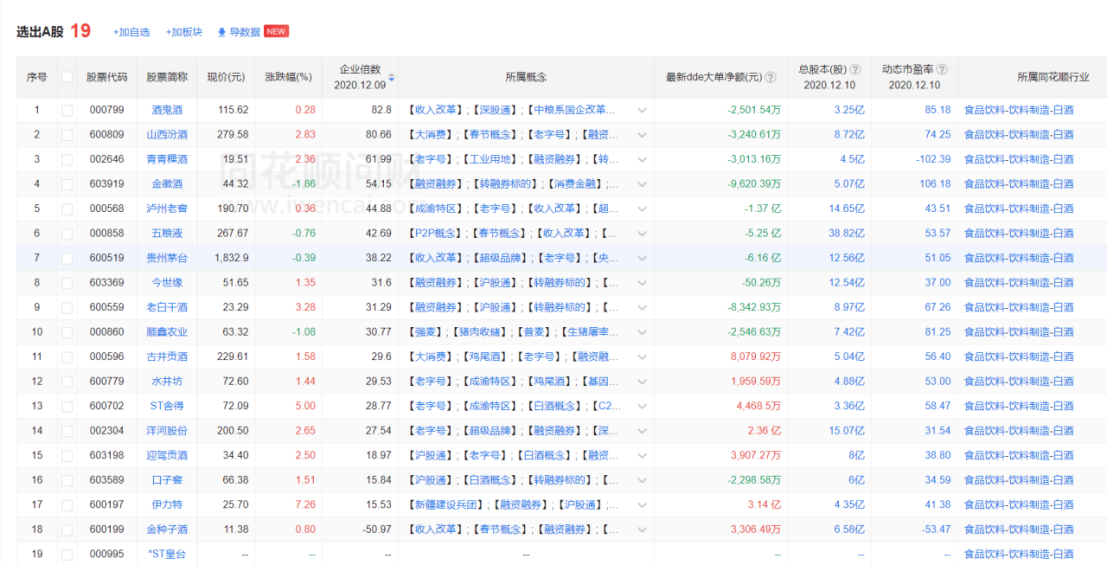Expand the concept list for 五粮液
Image resolution: width=1108 pixels, height=566 pixels.
tap(642, 233)
